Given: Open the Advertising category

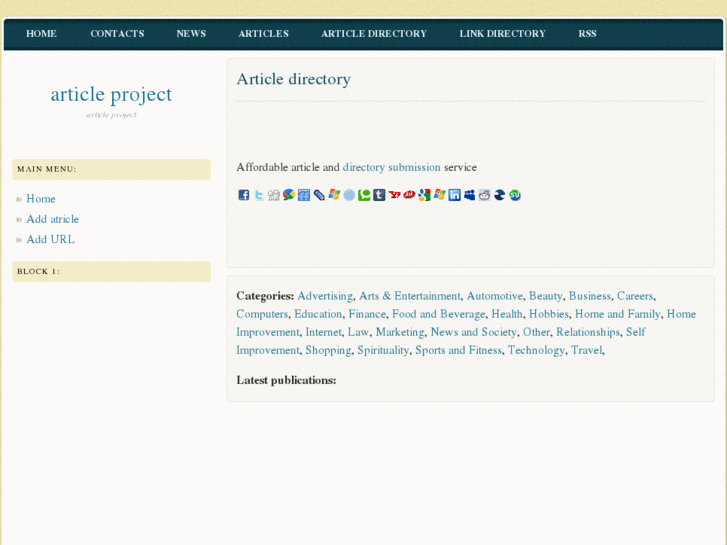Looking at the screenshot, I should pos(325,296).
